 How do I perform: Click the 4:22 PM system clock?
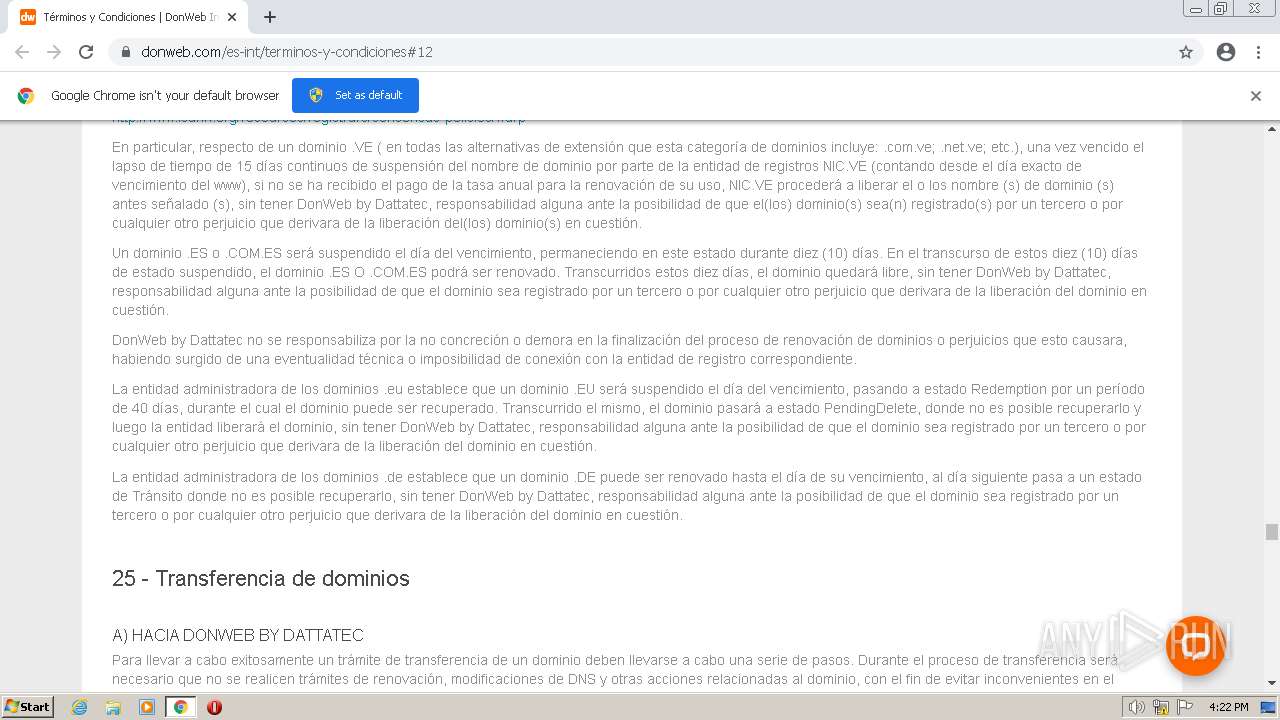pyautogui.click(x=1228, y=707)
